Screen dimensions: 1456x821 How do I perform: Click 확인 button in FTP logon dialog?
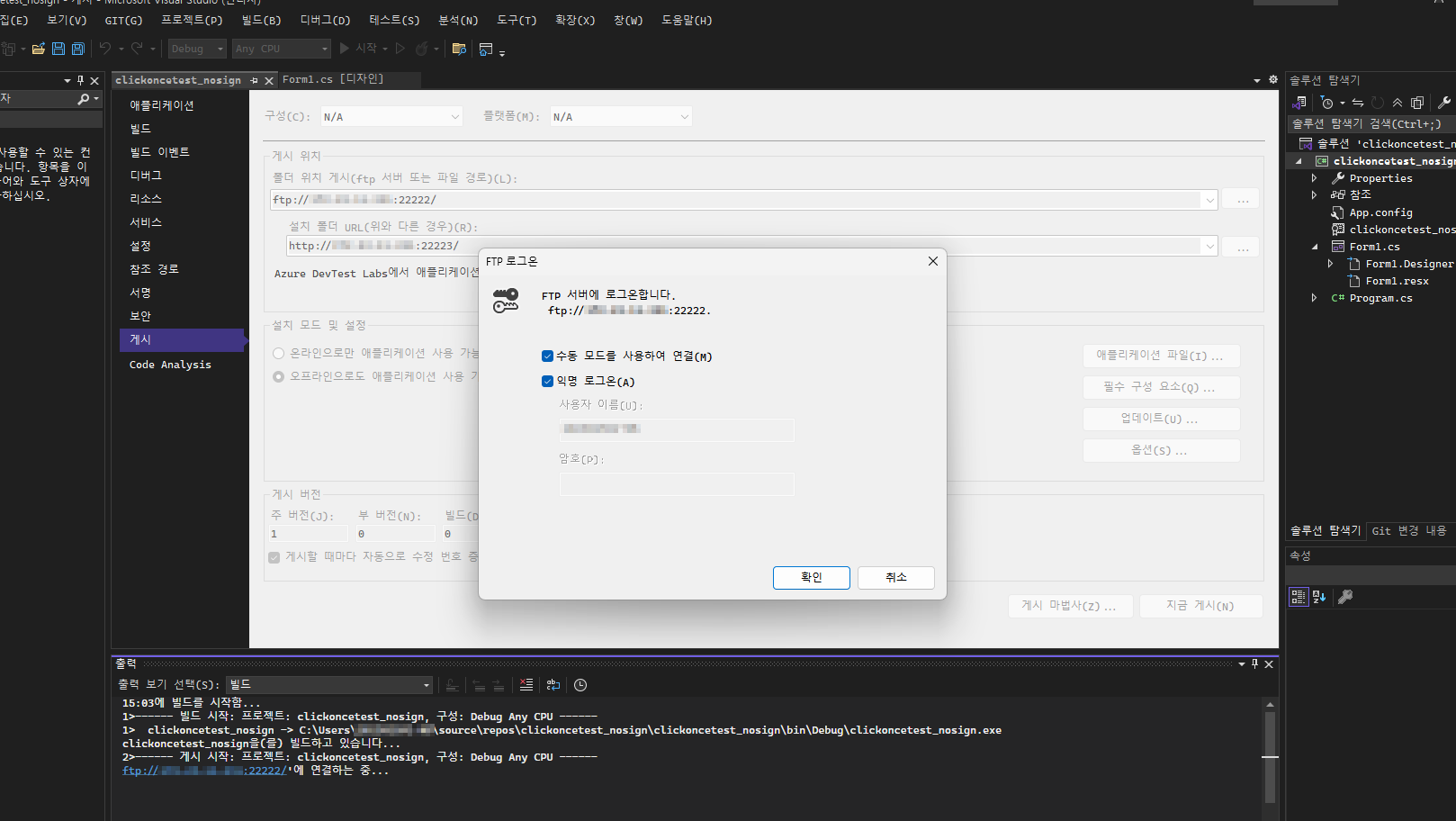[x=812, y=578]
